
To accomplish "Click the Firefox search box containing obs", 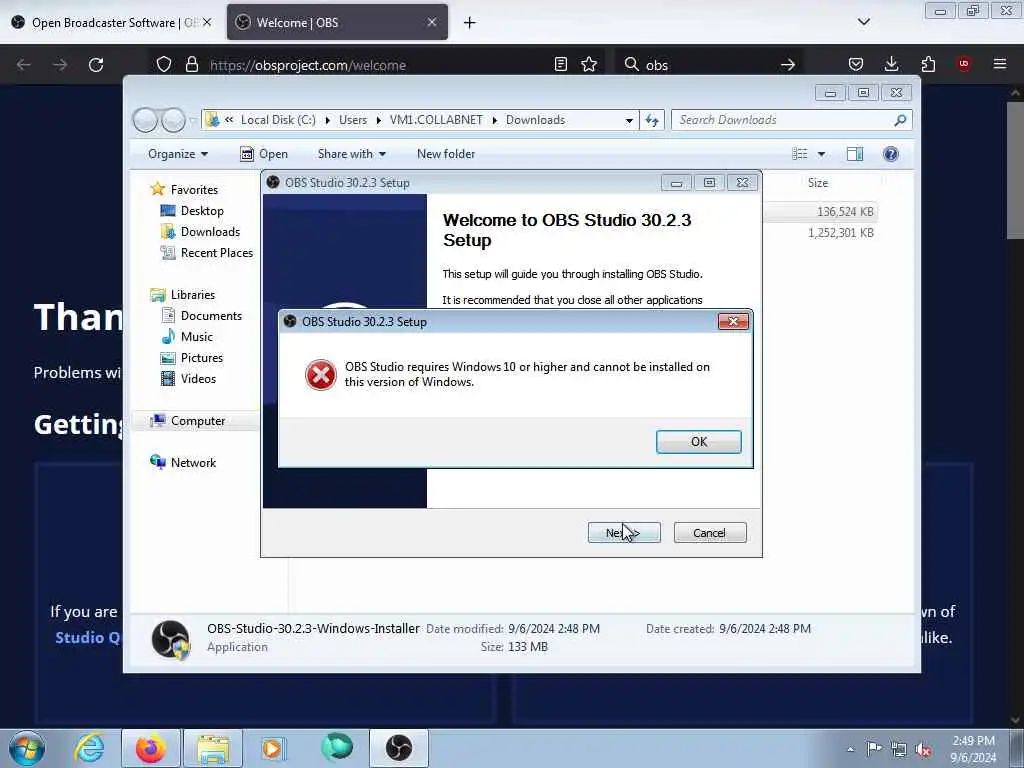I will click(709, 65).
